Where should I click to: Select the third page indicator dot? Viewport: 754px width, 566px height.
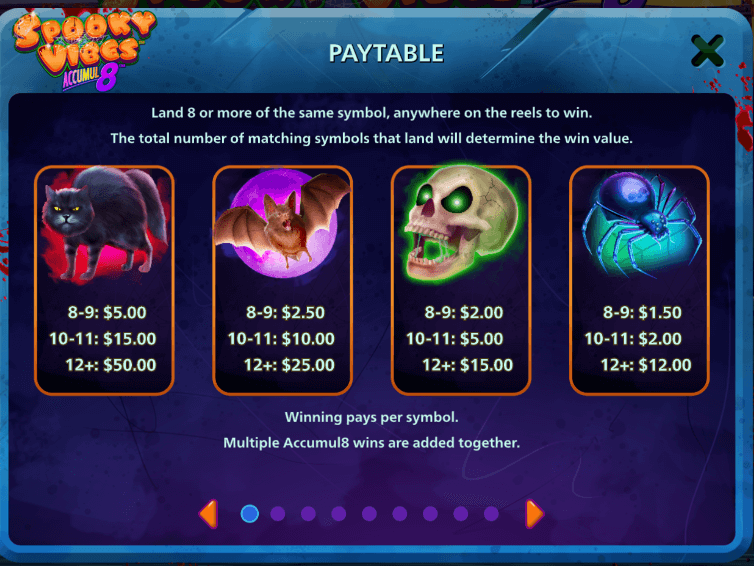[x=308, y=514]
